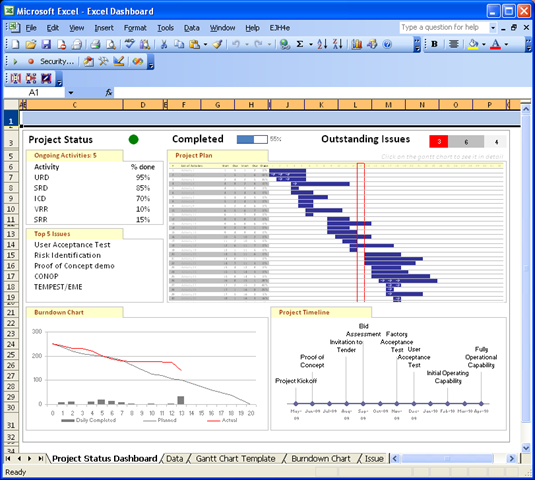Viewport: 535px width, 480px height.
Task: Open the Insert menu
Action: pyautogui.click(x=104, y=28)
